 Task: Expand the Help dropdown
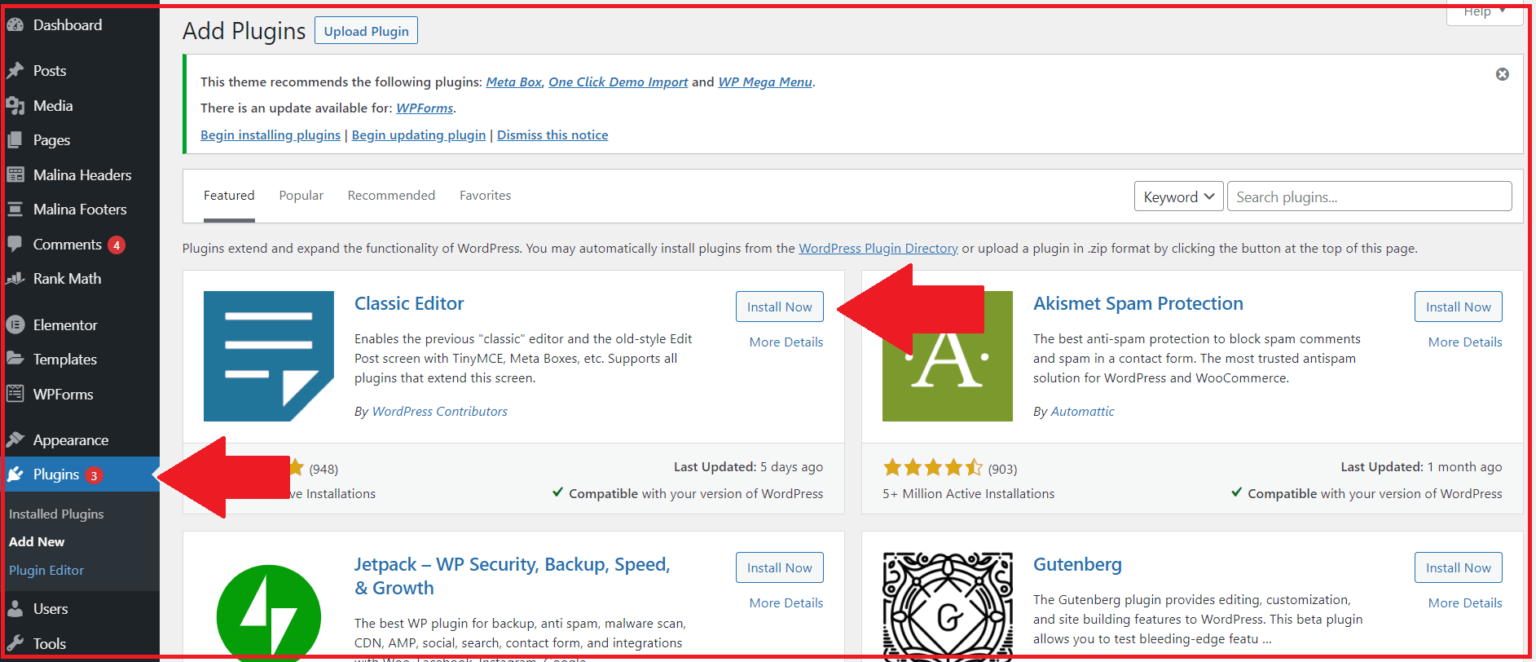point(1484,12)
